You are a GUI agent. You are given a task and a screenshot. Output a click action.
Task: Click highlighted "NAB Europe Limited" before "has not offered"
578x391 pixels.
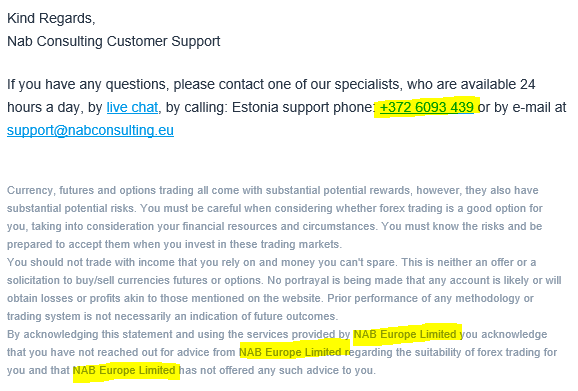tap(124, 370)
